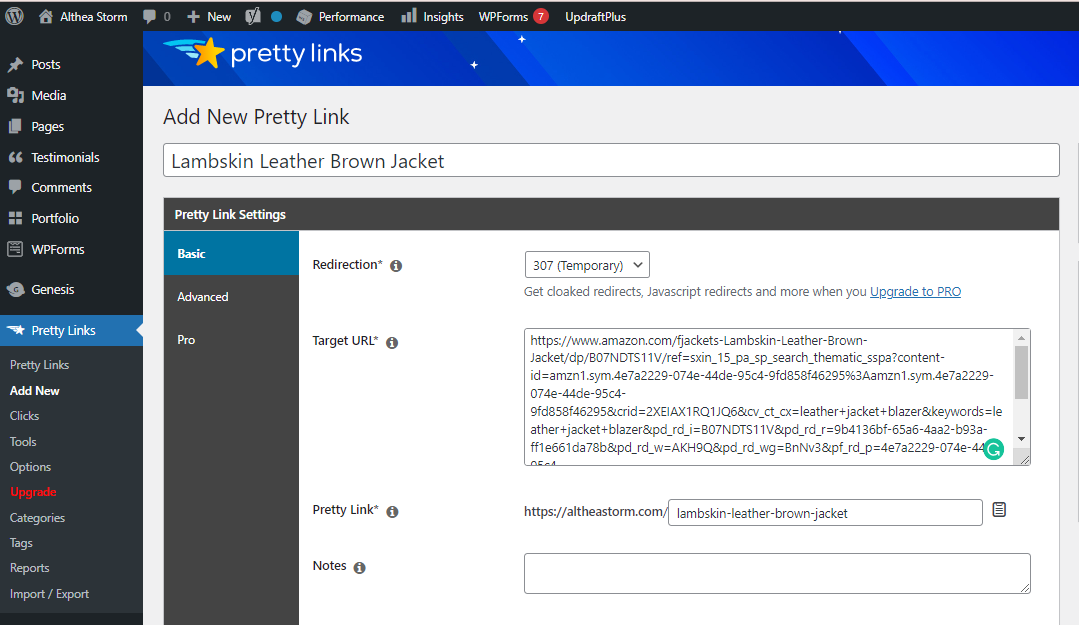Click the green Grammarly icon in Target URL

click(x=994, y=449)
